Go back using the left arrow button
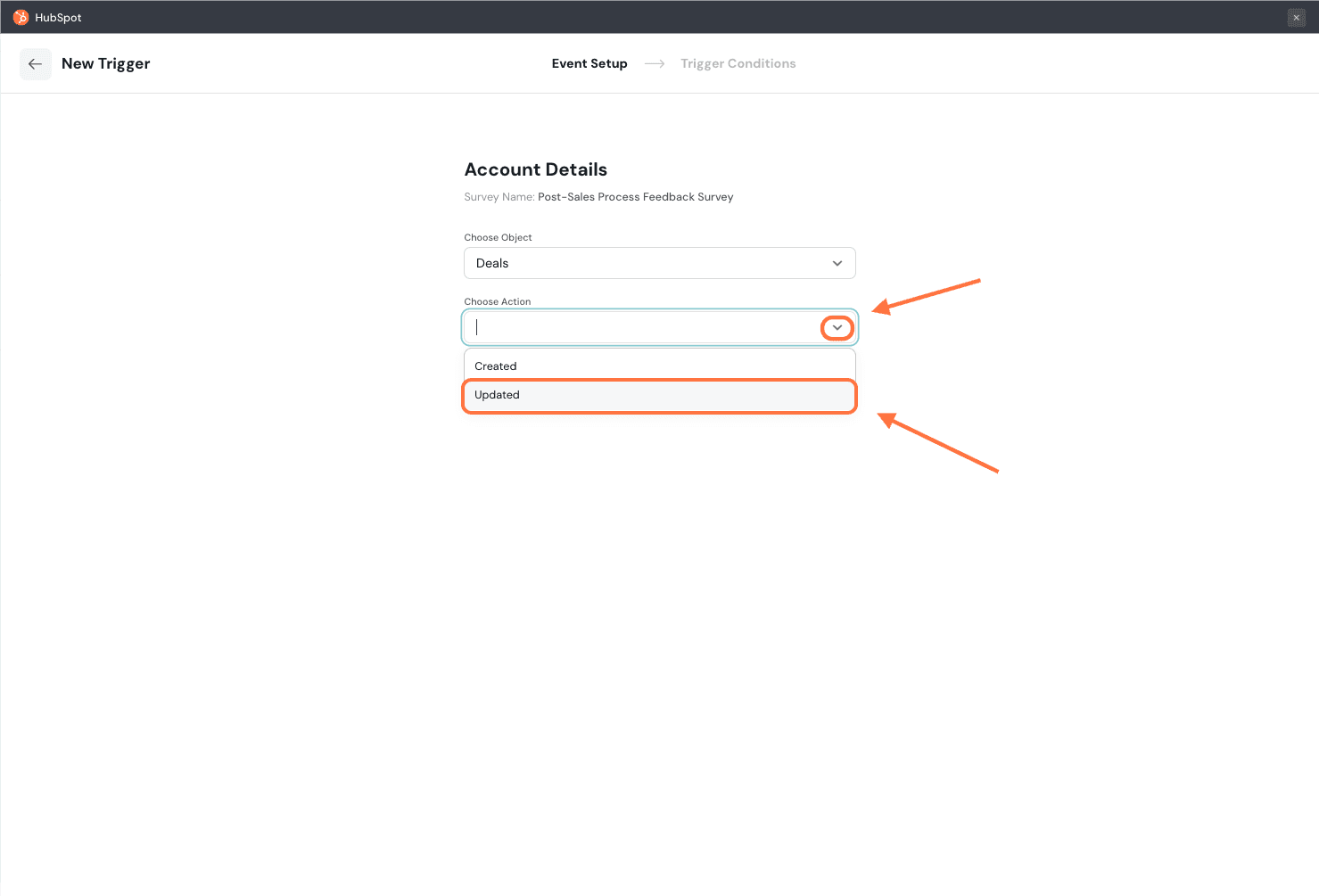Viewport: 1319px width, 896px height. coord(36,64)
